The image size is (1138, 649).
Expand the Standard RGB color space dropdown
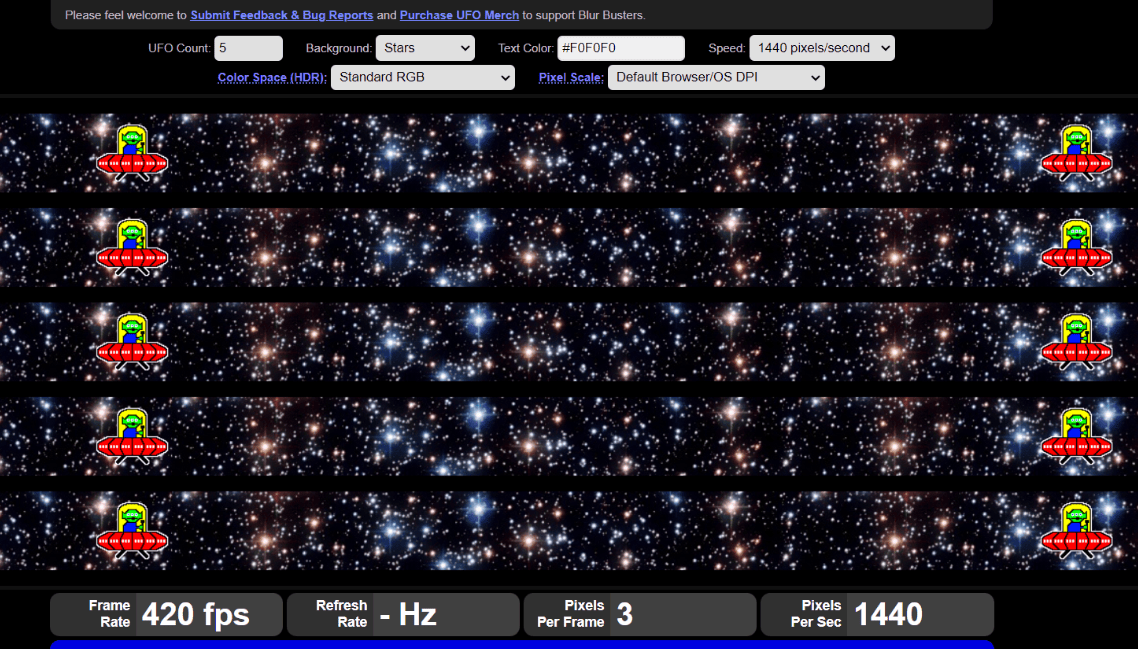(x=423, y=78)
